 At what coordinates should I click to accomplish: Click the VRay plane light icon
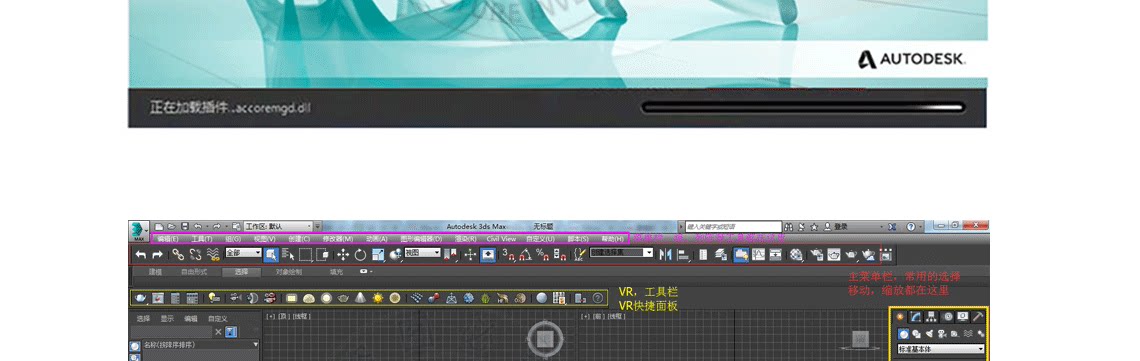[291, 298]
